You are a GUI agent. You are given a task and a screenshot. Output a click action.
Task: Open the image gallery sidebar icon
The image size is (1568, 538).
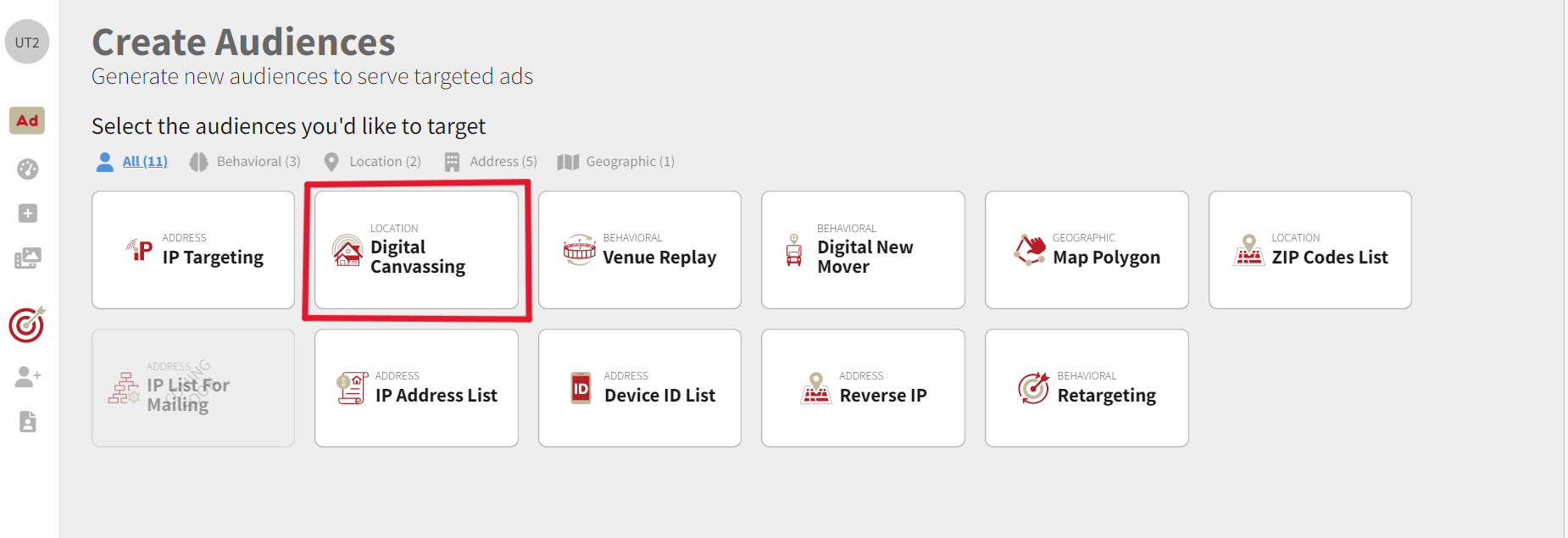point(27,258)
